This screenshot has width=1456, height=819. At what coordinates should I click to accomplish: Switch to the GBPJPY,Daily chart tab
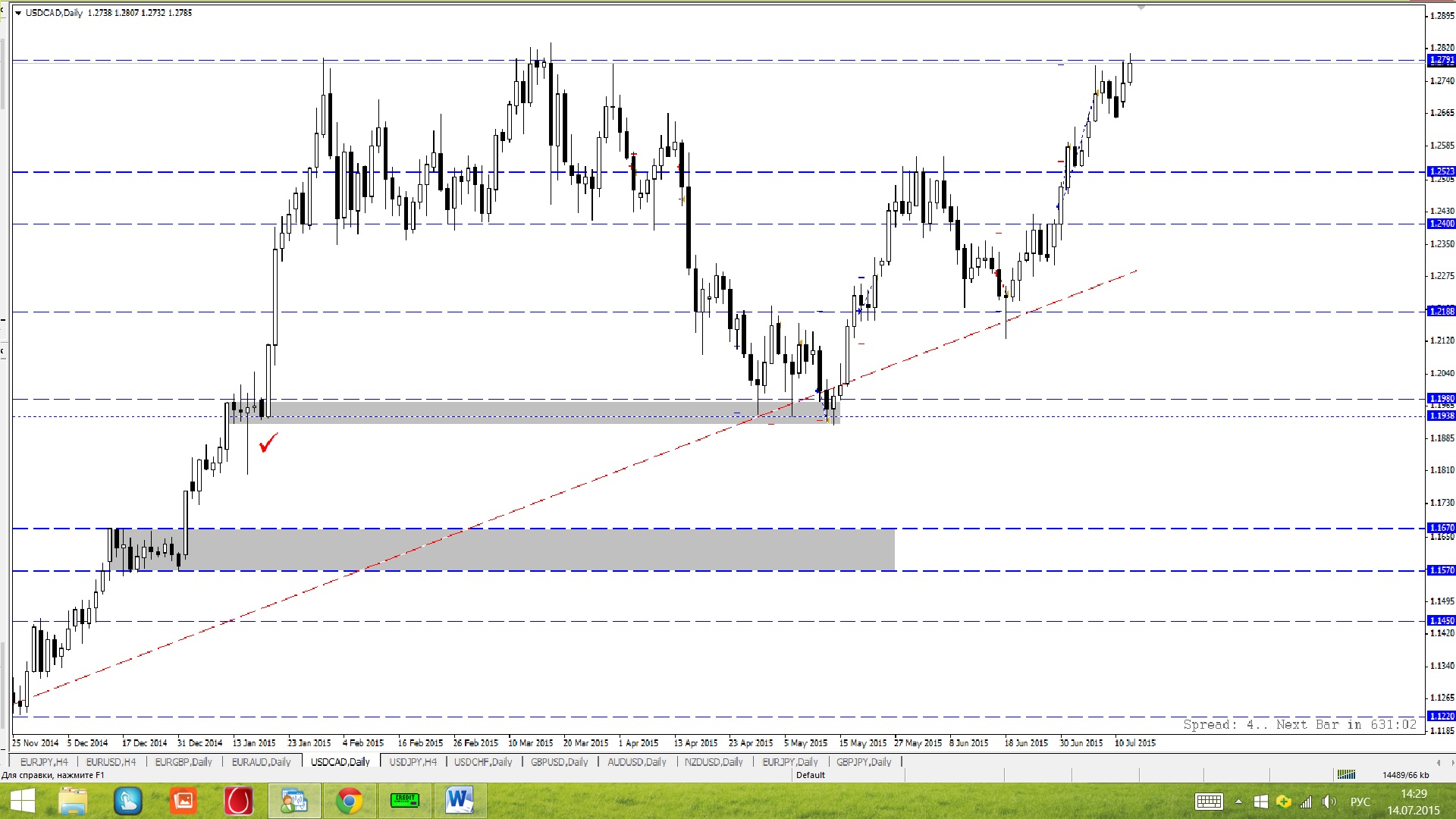864,762
